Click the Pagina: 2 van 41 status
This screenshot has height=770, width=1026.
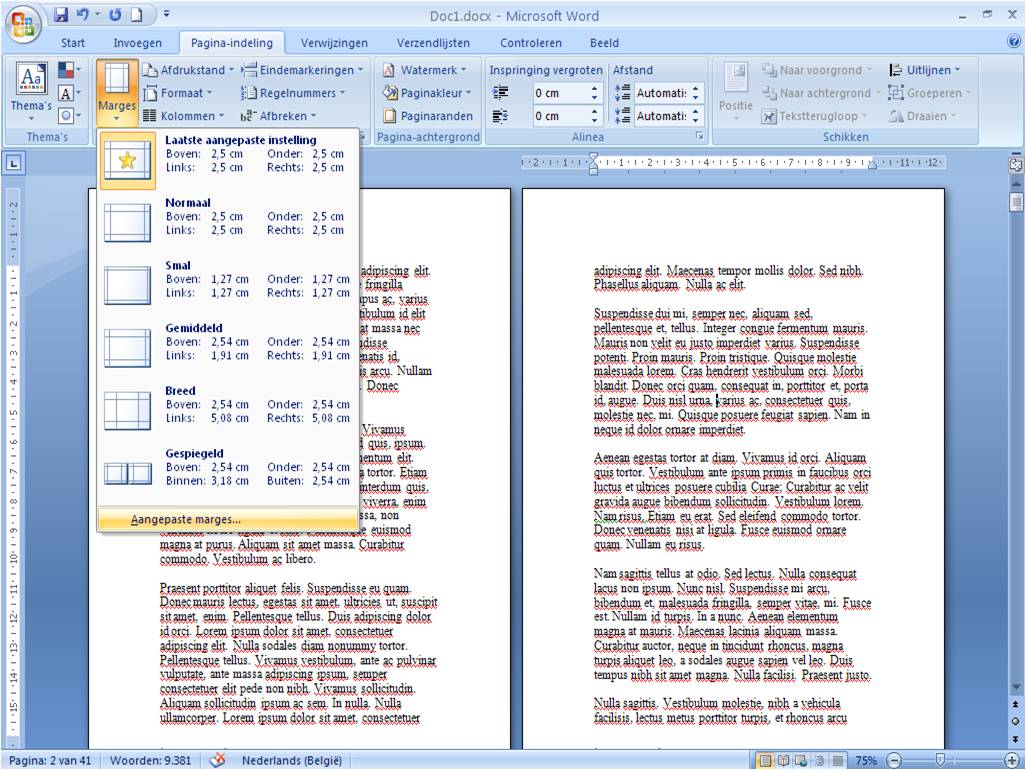[x=50, y=760]
